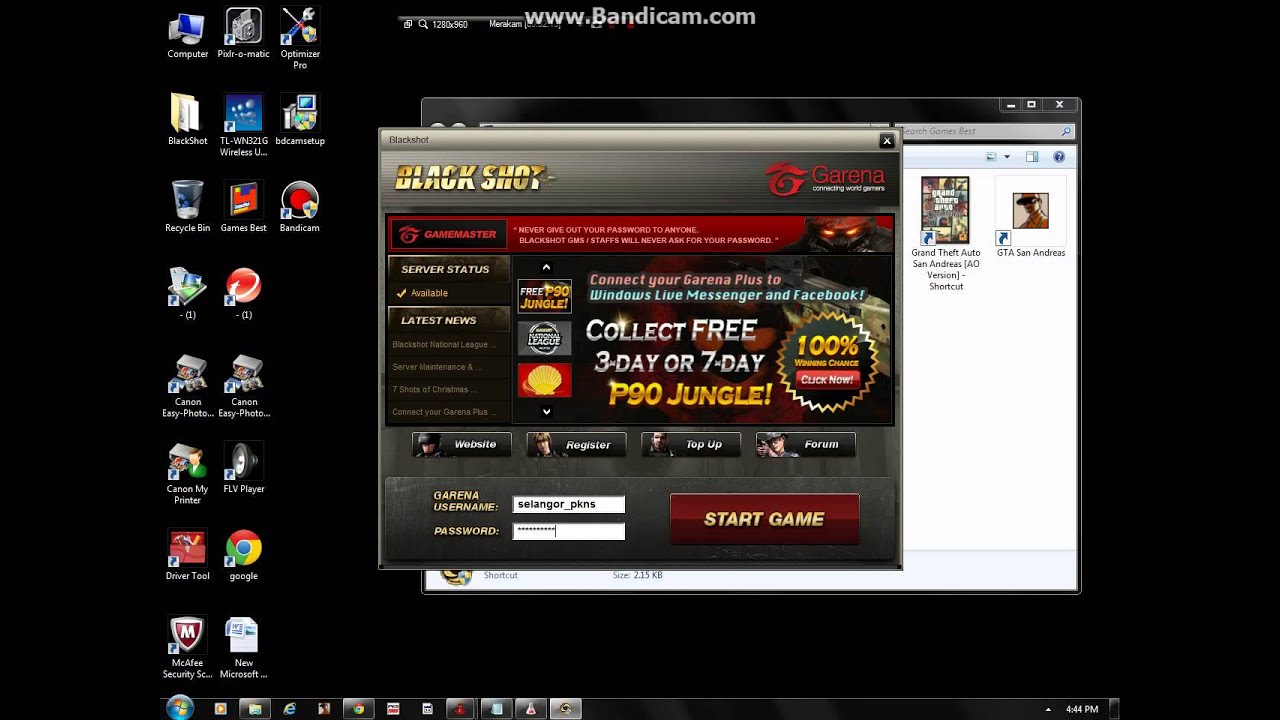Image resolution: width=1280 pixels, height=720 pixels.
Task: Open the Pixlr-o-matic desktop icon
Action: coord(243,34)
